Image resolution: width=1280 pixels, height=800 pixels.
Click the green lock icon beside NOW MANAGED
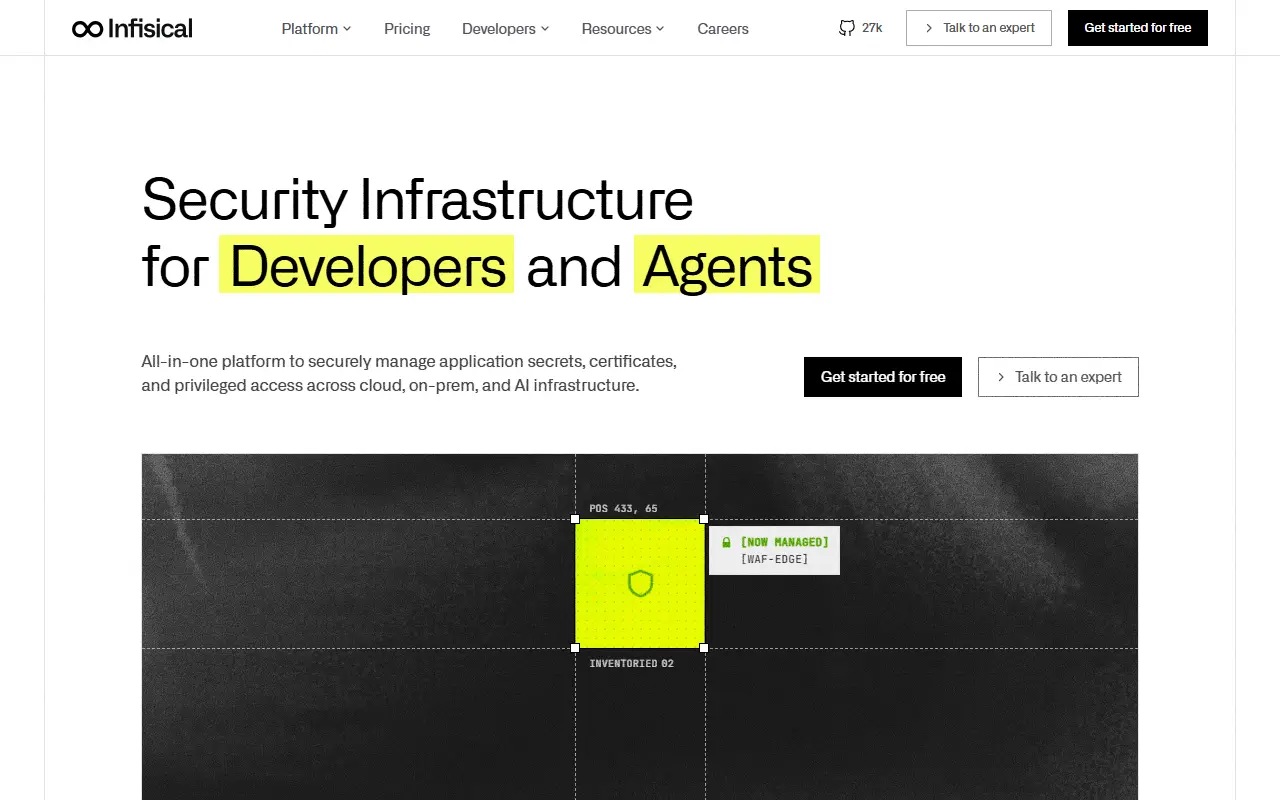(727, 542)
